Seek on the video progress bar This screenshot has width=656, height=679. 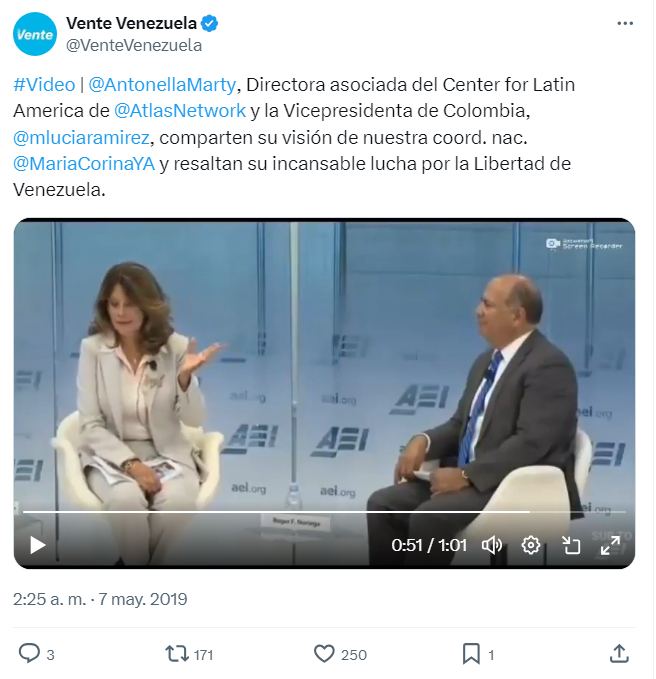click(x=324, y=512)
